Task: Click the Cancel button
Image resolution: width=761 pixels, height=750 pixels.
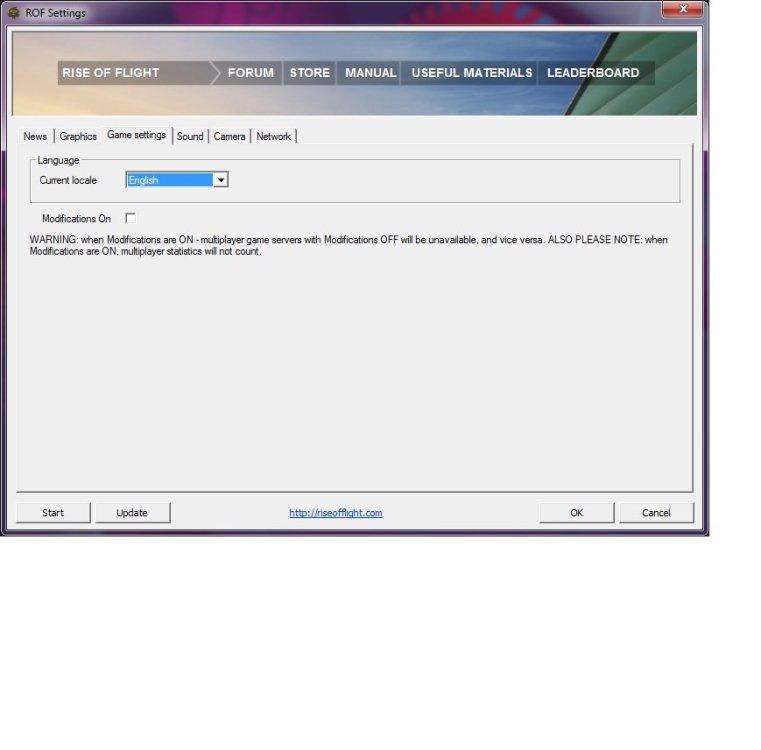Action: coord(656,513)
